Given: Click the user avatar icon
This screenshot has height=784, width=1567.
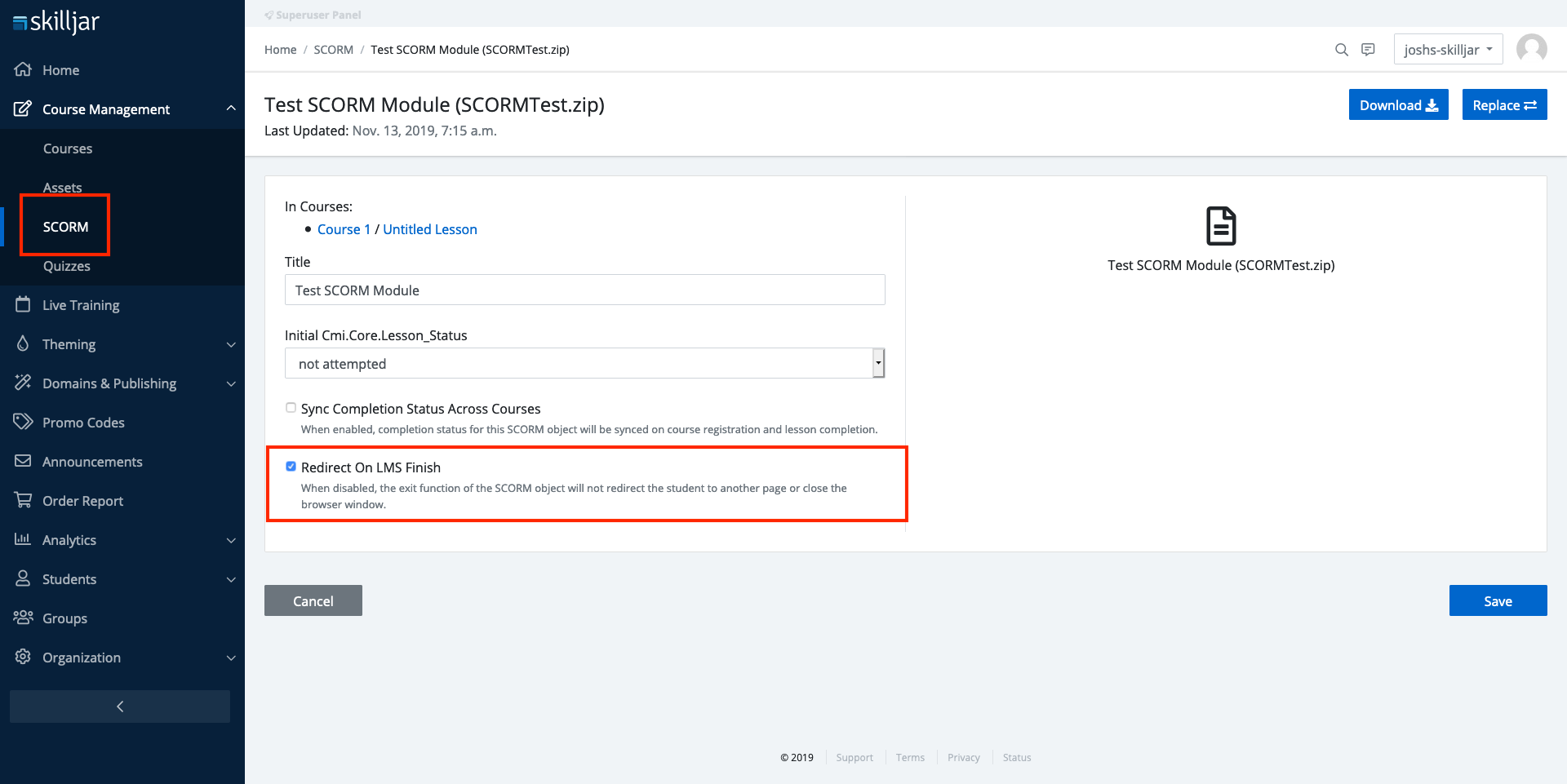Looking at the screenshot, I should 1531,49.
